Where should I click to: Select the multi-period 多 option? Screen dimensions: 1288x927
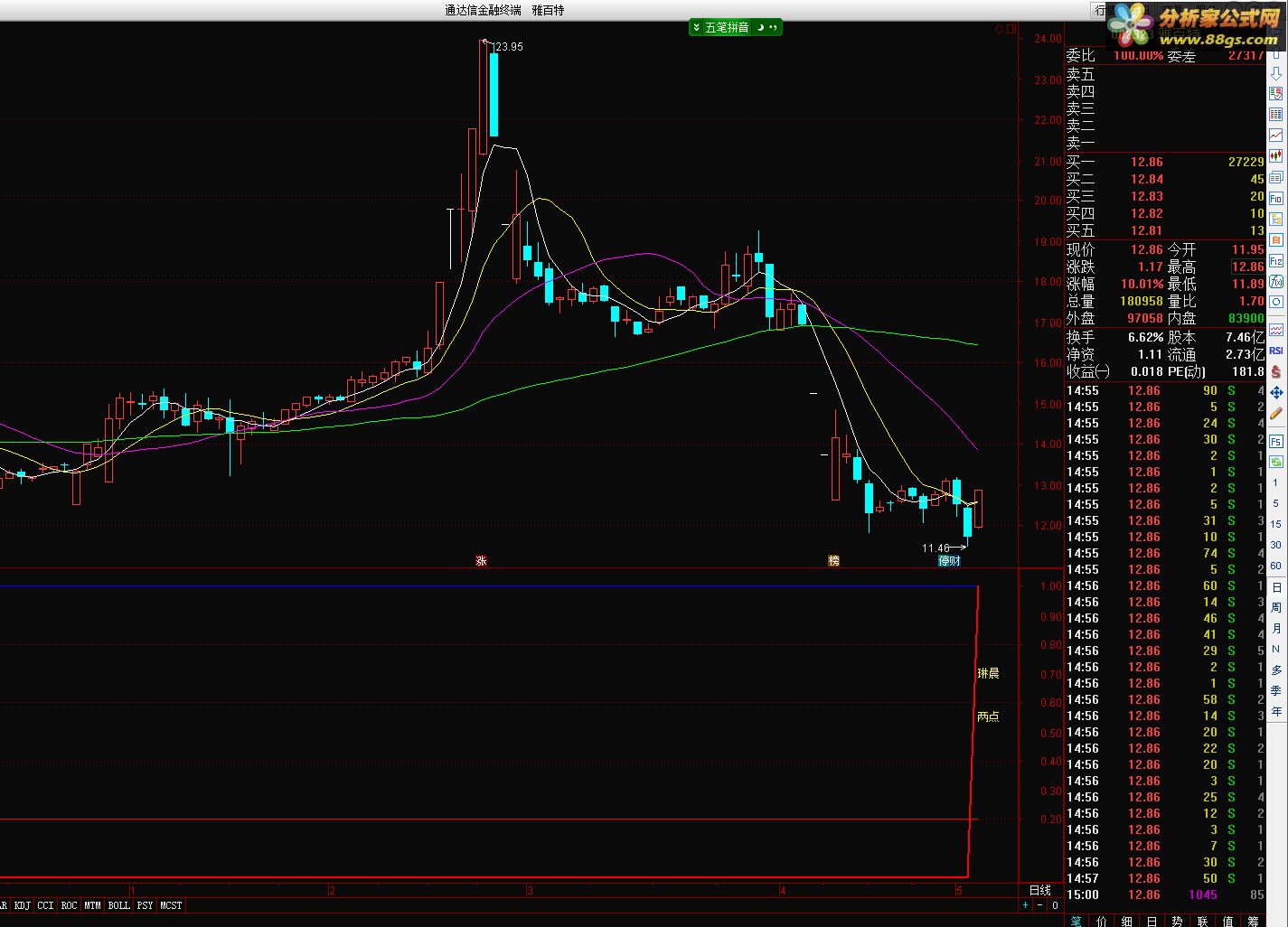click(x=1276, y=670)
